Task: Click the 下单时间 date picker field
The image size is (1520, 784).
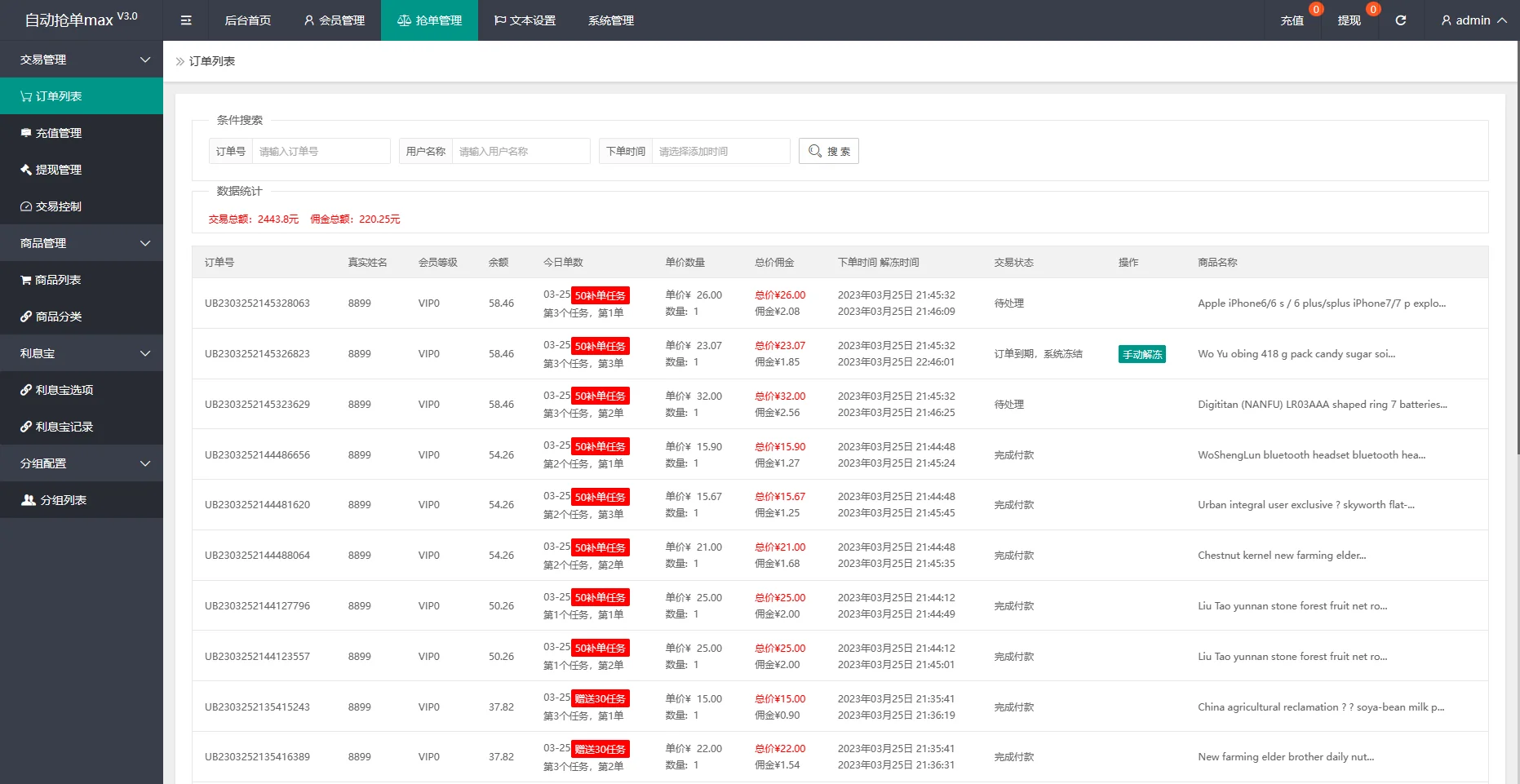Action: coord(720,151)
